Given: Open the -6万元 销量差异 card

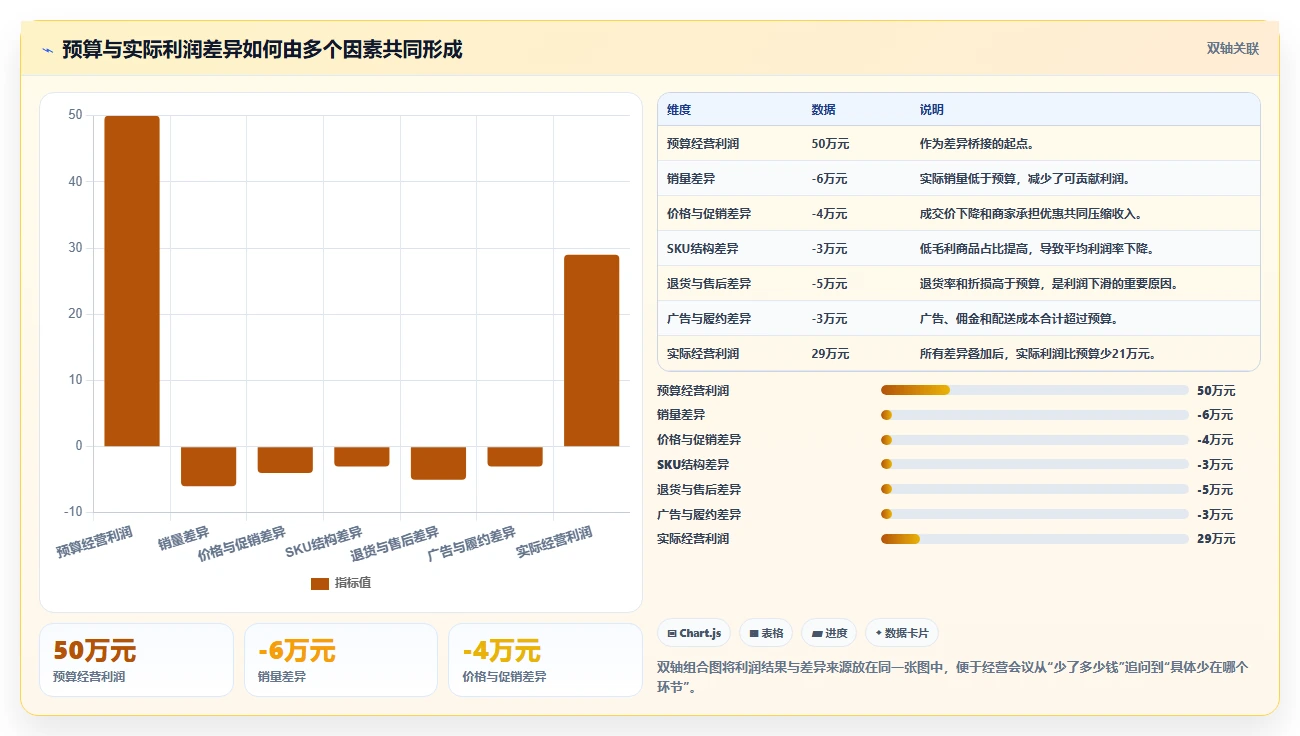Looking at the screenshot, I should tap(341, 660).
